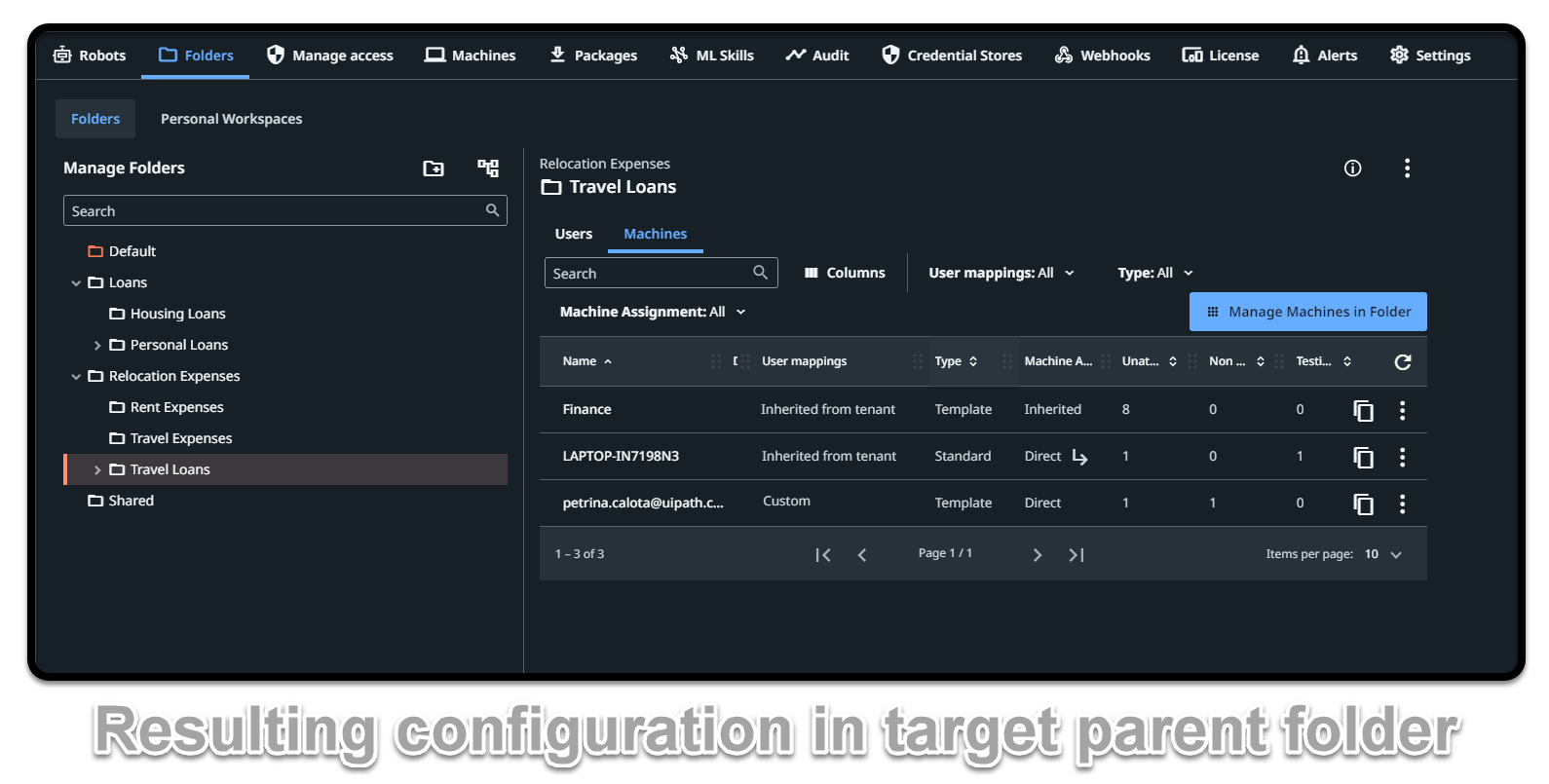Go to first page of results

823,554
